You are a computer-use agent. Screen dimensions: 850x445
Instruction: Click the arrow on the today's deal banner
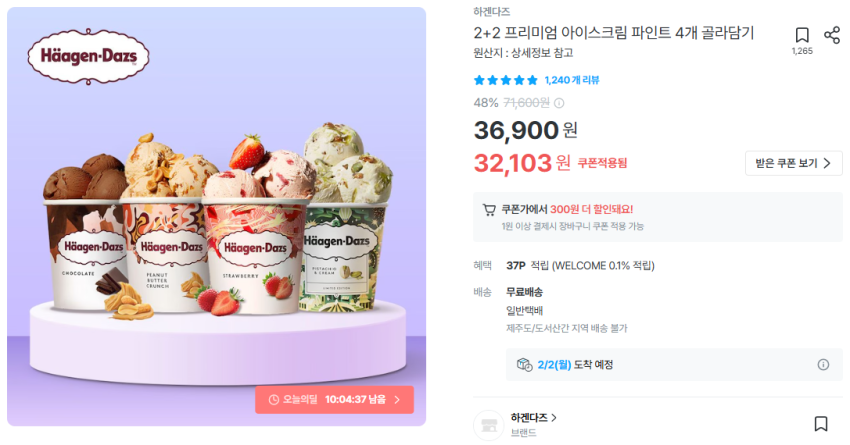coord(397,400)
